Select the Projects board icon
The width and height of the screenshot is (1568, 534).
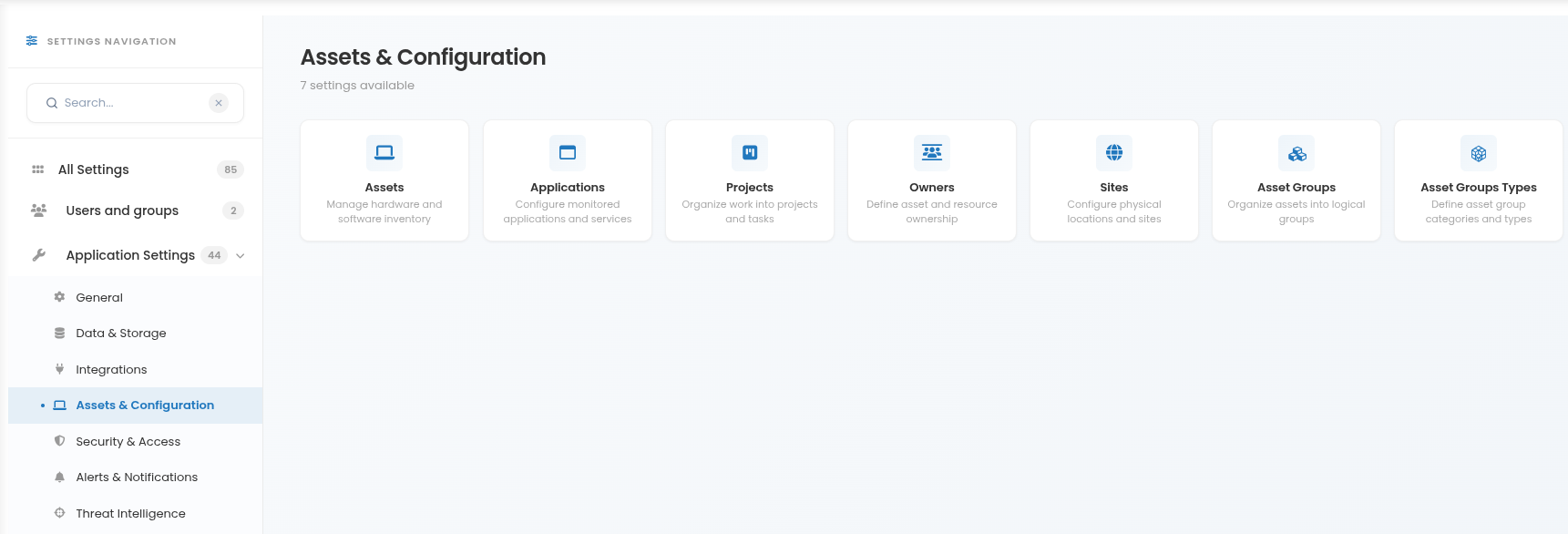(x=750, y=153)
